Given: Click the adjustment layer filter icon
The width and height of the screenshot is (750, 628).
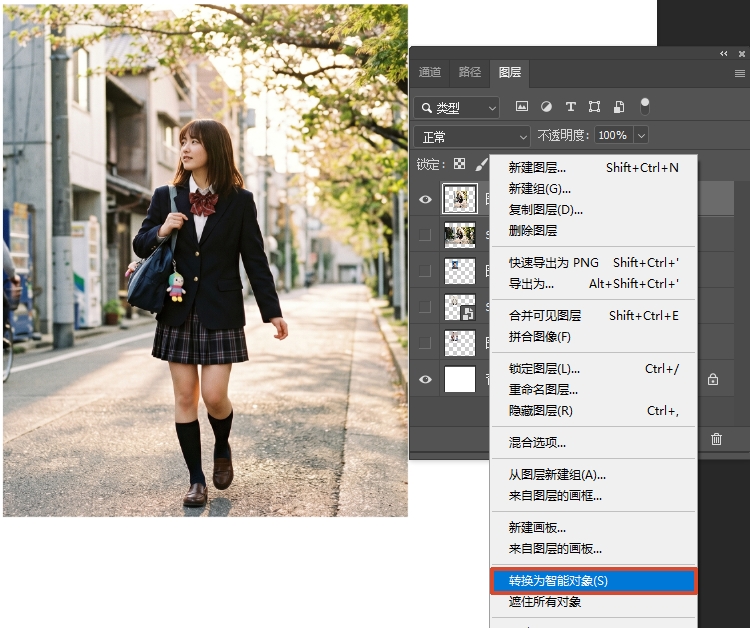Looking at the screenshot, I should coord(546,107).
